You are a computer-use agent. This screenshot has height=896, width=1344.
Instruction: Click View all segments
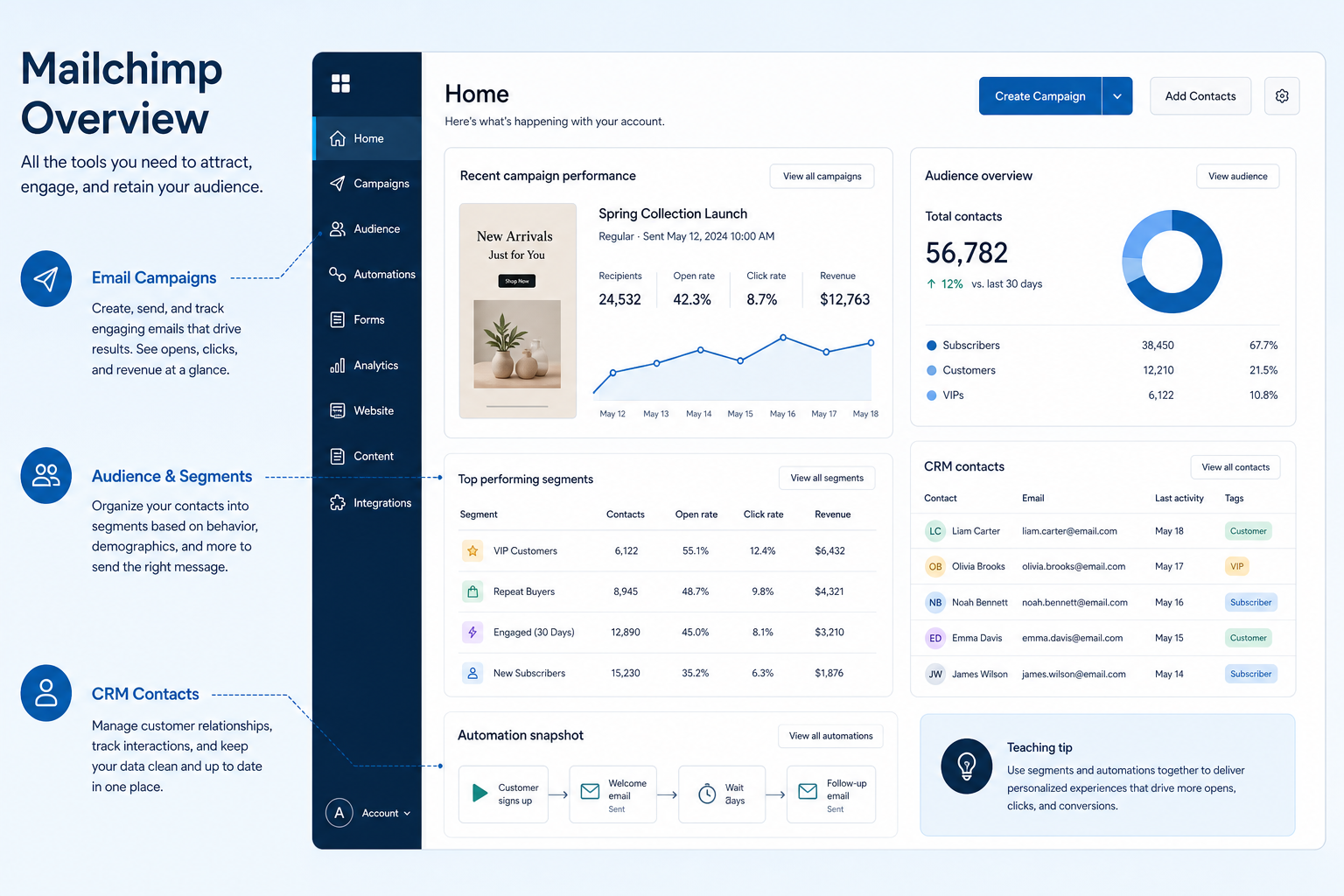click(x=827, y=478)
